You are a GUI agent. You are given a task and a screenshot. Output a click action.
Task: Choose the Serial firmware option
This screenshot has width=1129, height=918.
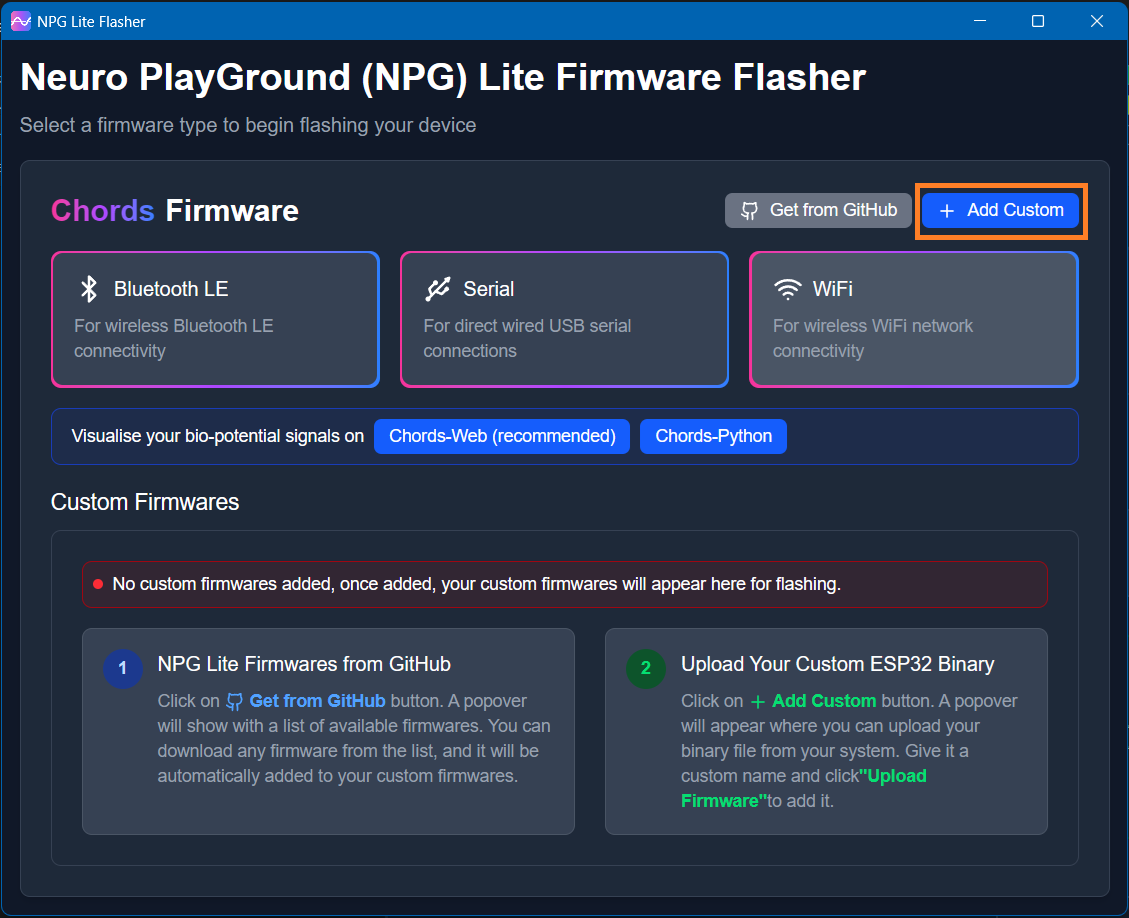coord(564,319)
